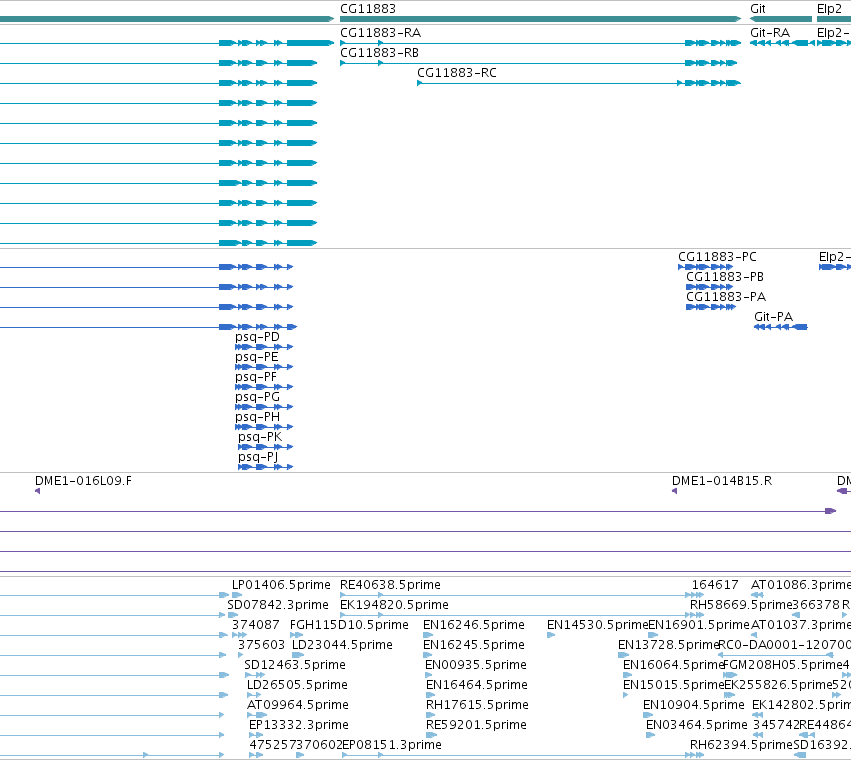Click the psq-PF label
The height and width of the screenshot is (760, 851).
(256, 377)
